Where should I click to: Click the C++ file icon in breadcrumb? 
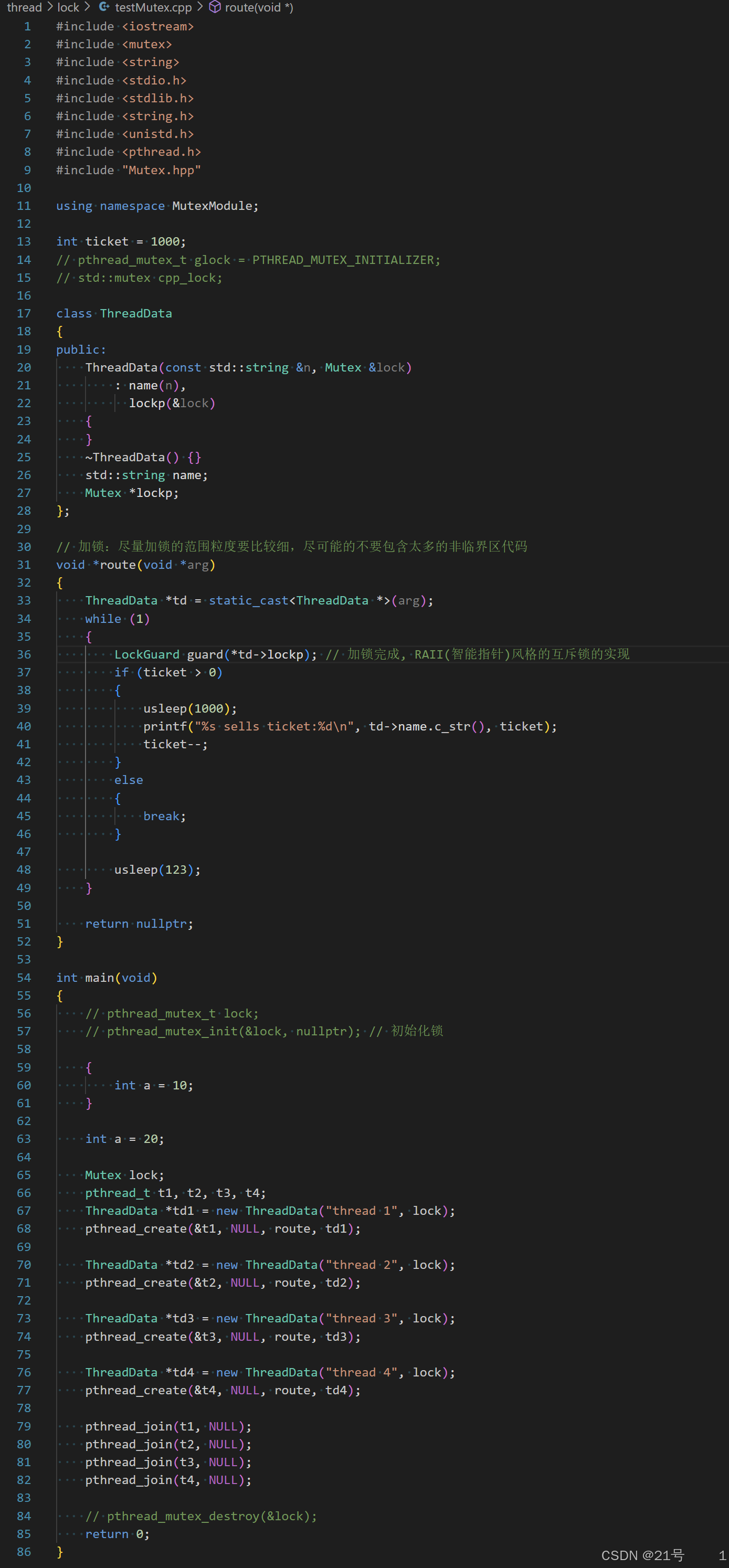tap(105, 7)
